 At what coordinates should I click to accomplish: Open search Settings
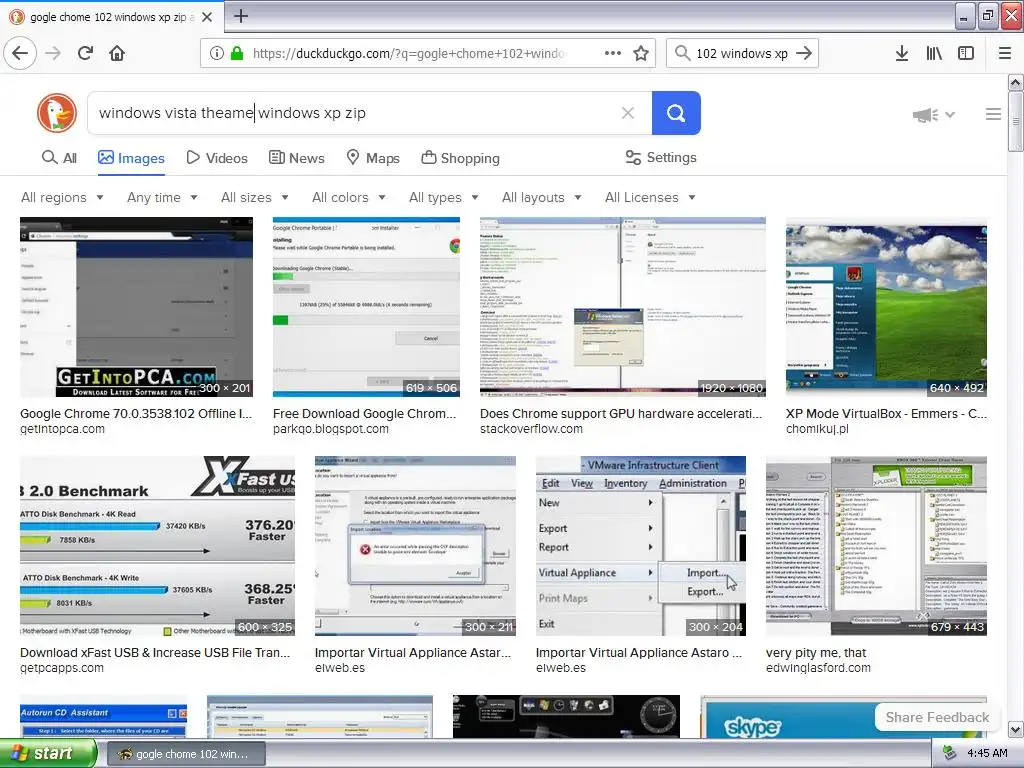tap(661, 157)
